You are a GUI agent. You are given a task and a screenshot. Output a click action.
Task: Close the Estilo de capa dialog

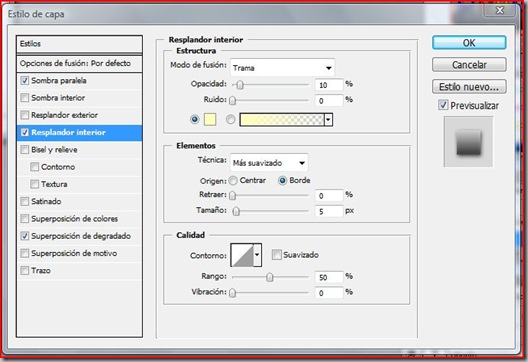click(x=500, y=10)
